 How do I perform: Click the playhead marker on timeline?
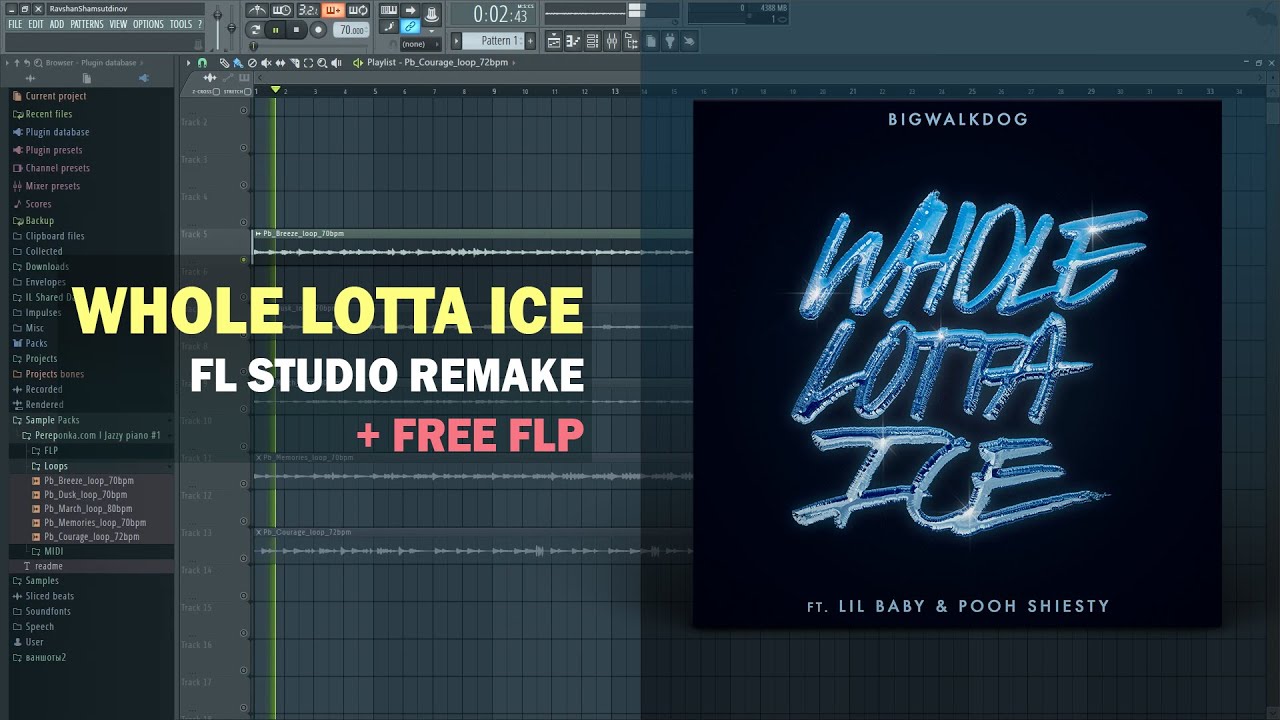pos(275,90)
